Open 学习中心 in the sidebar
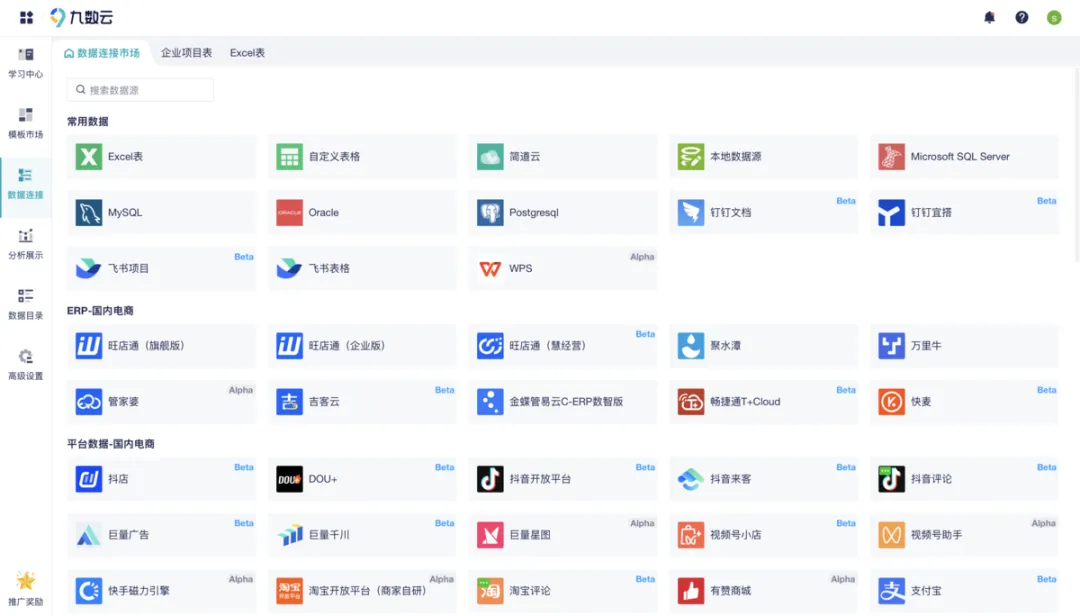Viewport: 1080px width, 616px height. click(x=26, y=62)
